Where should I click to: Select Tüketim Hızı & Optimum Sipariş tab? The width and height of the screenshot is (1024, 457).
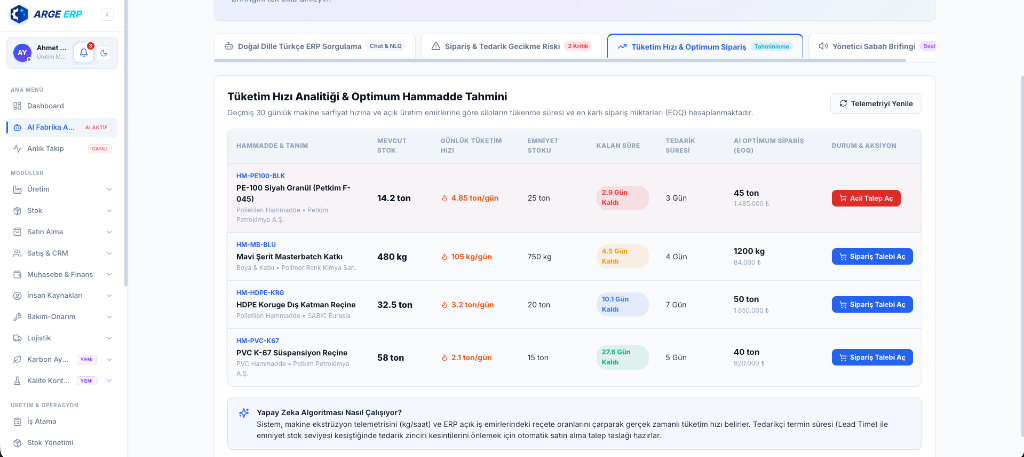(x=705, y=46)
